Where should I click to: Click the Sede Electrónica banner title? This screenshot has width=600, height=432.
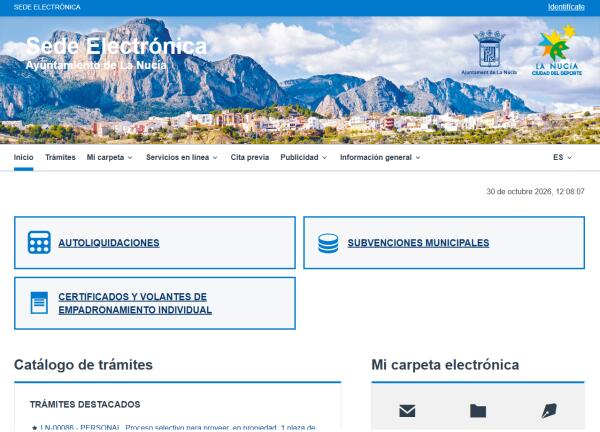(x=116, y=46)
